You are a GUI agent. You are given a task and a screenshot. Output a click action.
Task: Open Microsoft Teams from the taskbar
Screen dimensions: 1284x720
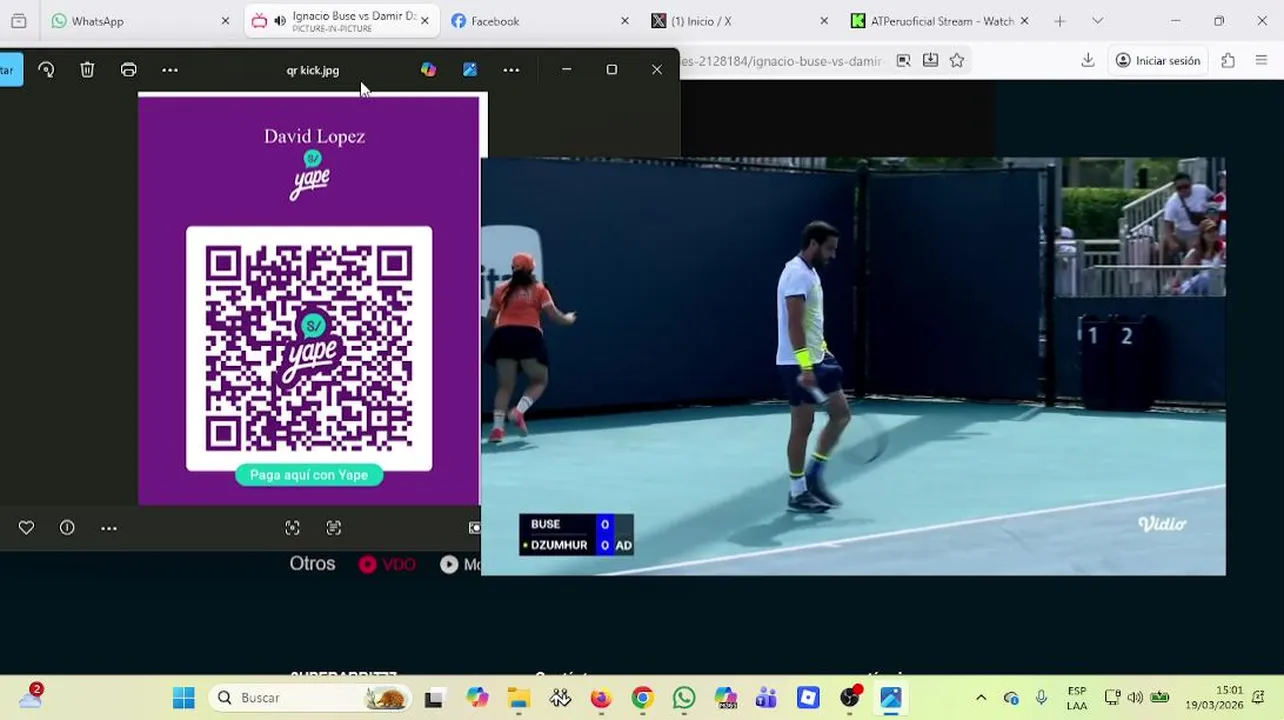[x=767, y=698]
